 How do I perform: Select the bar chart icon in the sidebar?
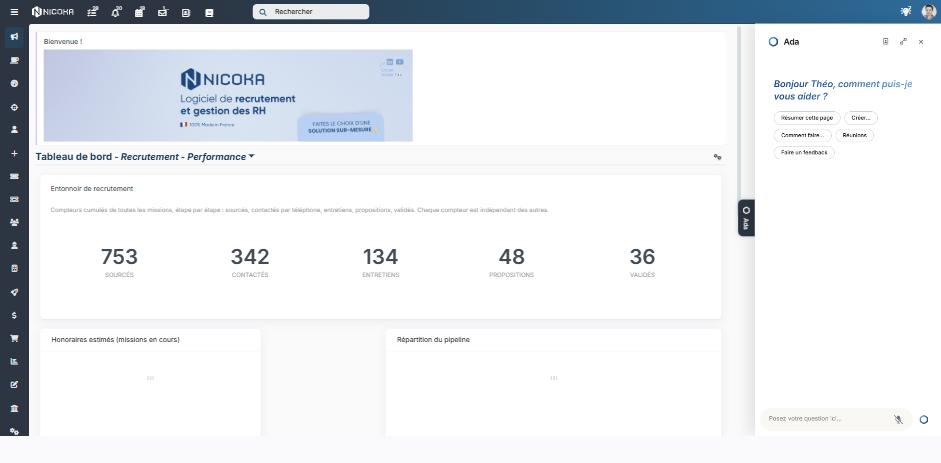pyautogui.click(x=14, y=362)
